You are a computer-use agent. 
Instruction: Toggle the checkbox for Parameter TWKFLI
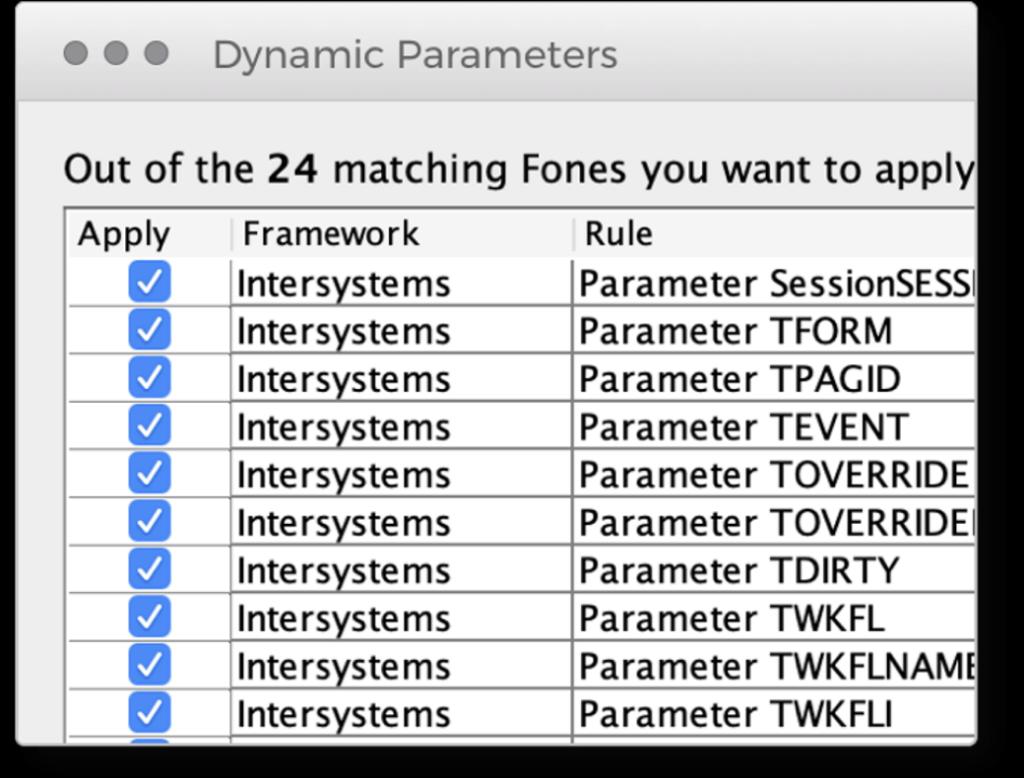pyautogui.click(x=149, y=713)
